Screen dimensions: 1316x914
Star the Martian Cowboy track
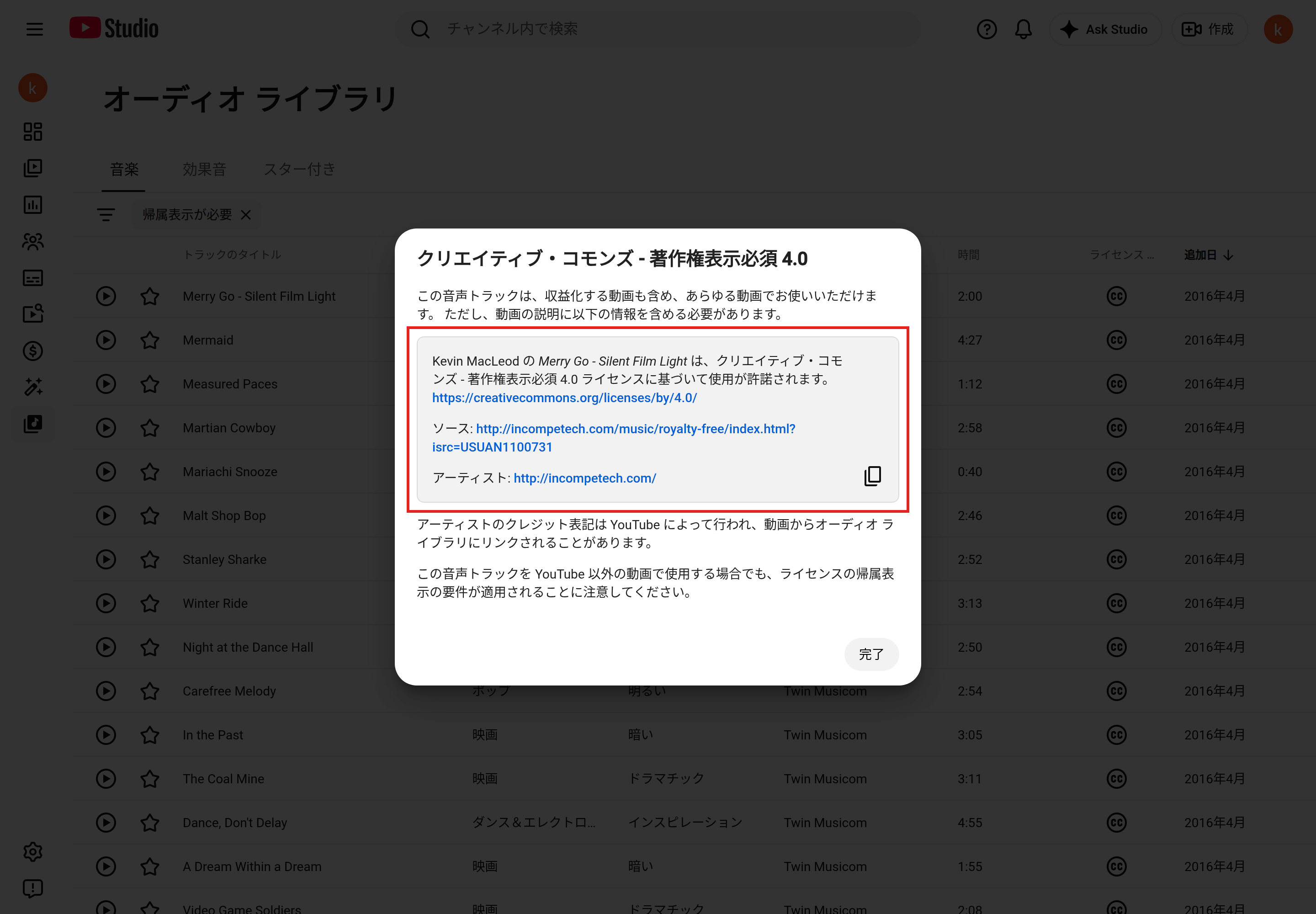149,428
